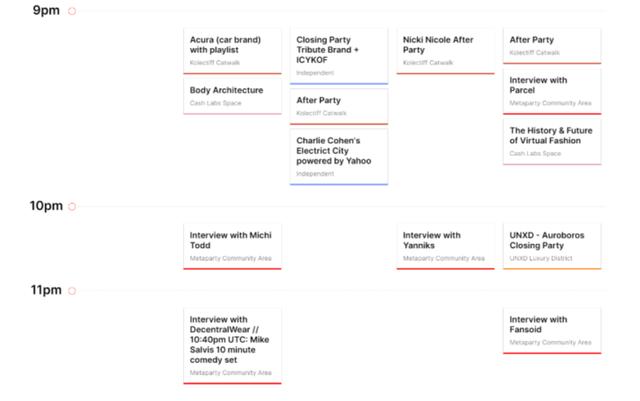Open the Interview with Fansoid event
This screenshot has height=401, width=640.
[x=552, y=330]
